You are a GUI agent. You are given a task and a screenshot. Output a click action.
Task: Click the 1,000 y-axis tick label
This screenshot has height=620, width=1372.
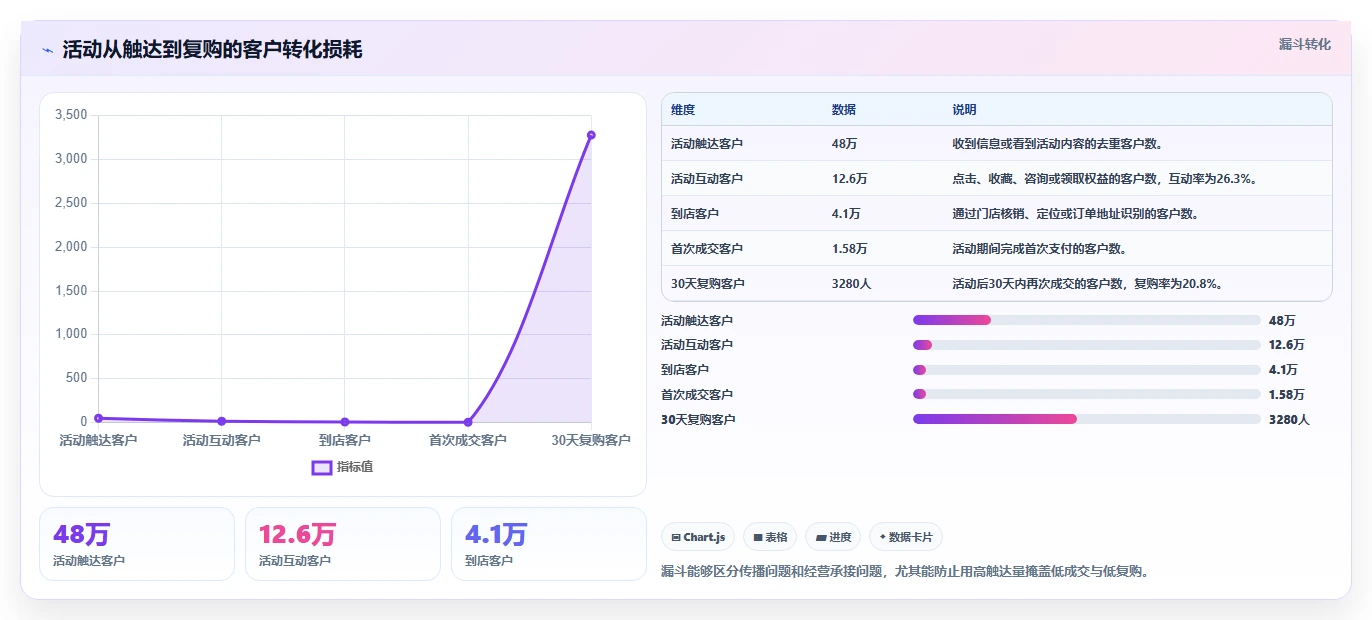tap(71, 334)
